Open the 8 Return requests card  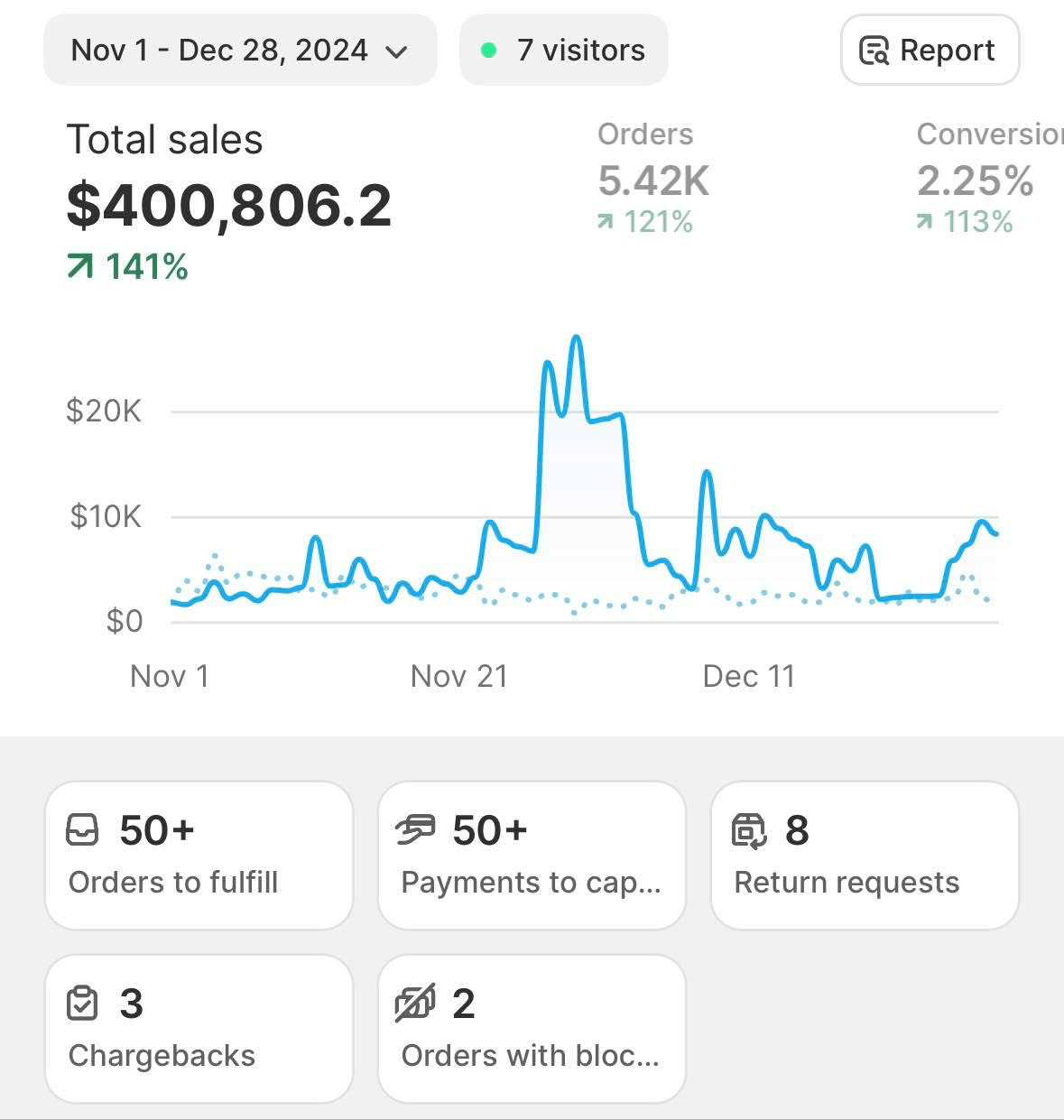click(865, 855)
